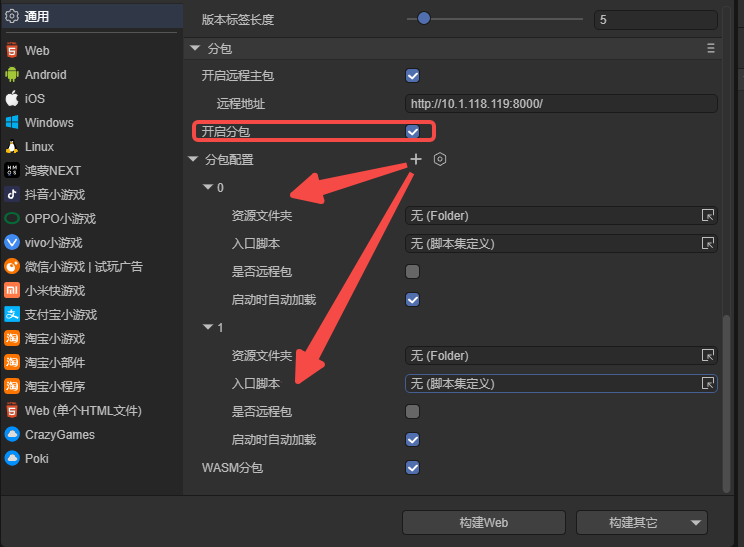Image resolution: width=744 pixels, height=547 pixels.
Task: Open picker icon for second 入口脚本 field
Action: click(708, 384)
